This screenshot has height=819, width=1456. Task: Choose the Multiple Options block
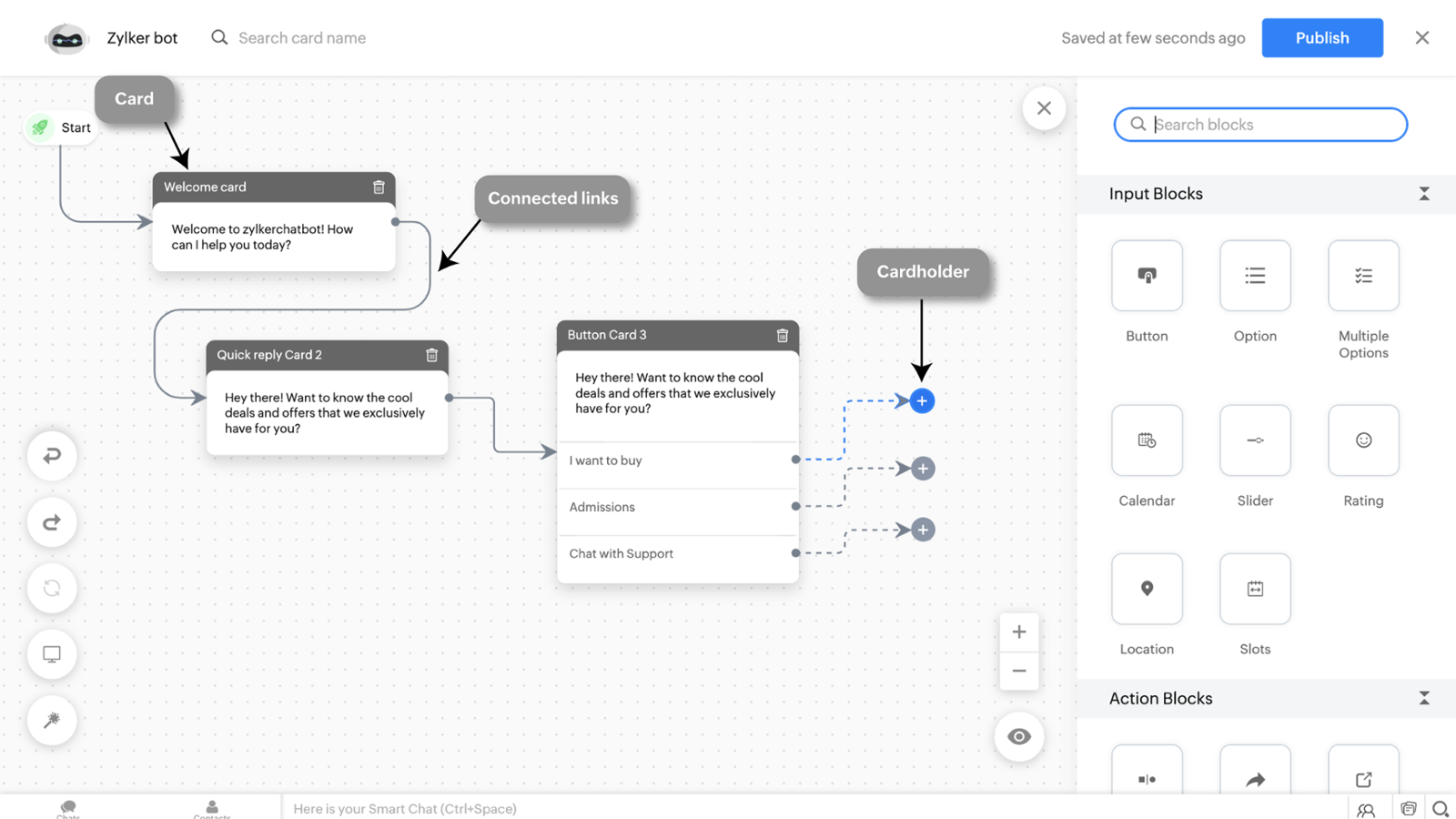pos(1363,276)
